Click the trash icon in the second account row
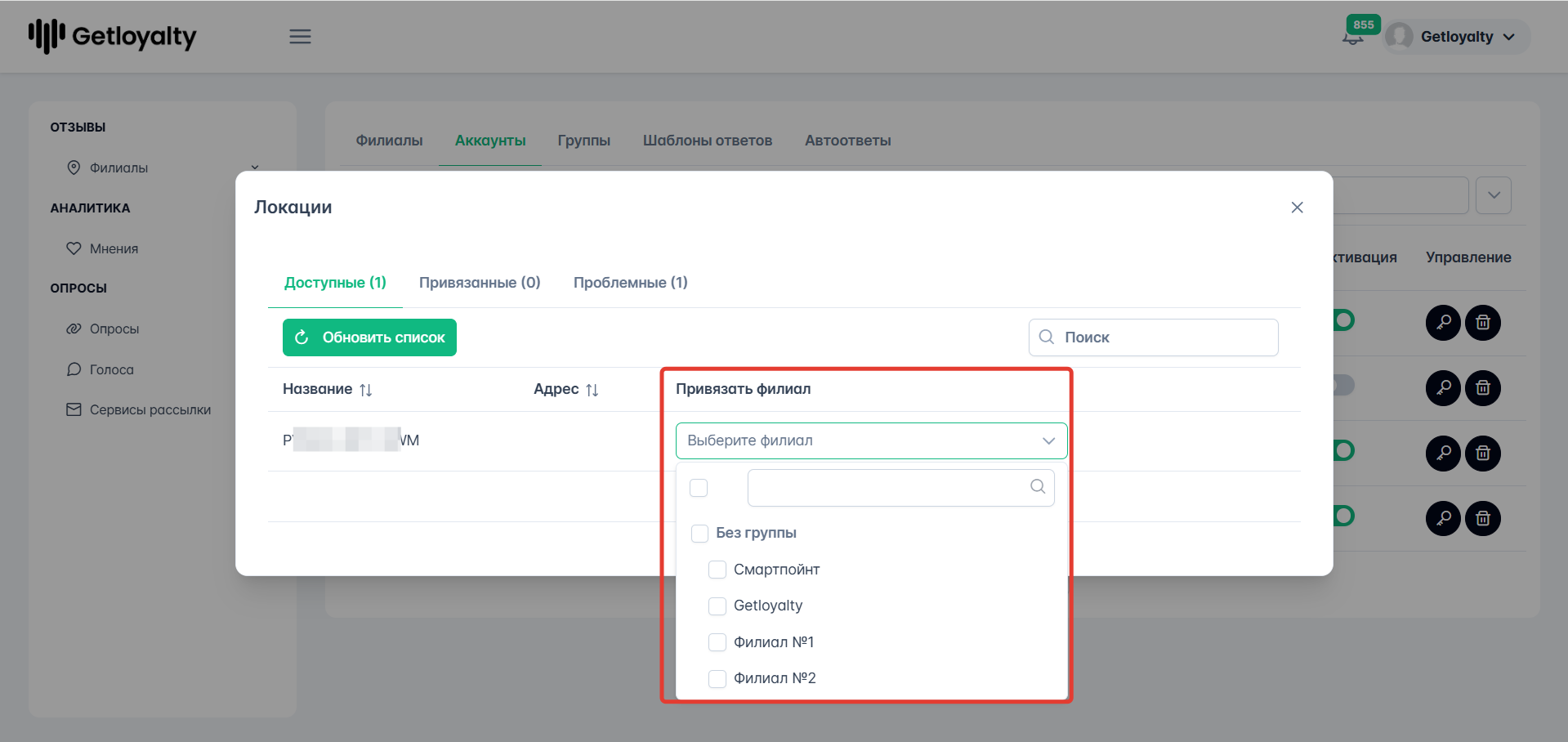Viewport: 1568px width, 742px height. pyautogui.click(x=1483, y=387)
